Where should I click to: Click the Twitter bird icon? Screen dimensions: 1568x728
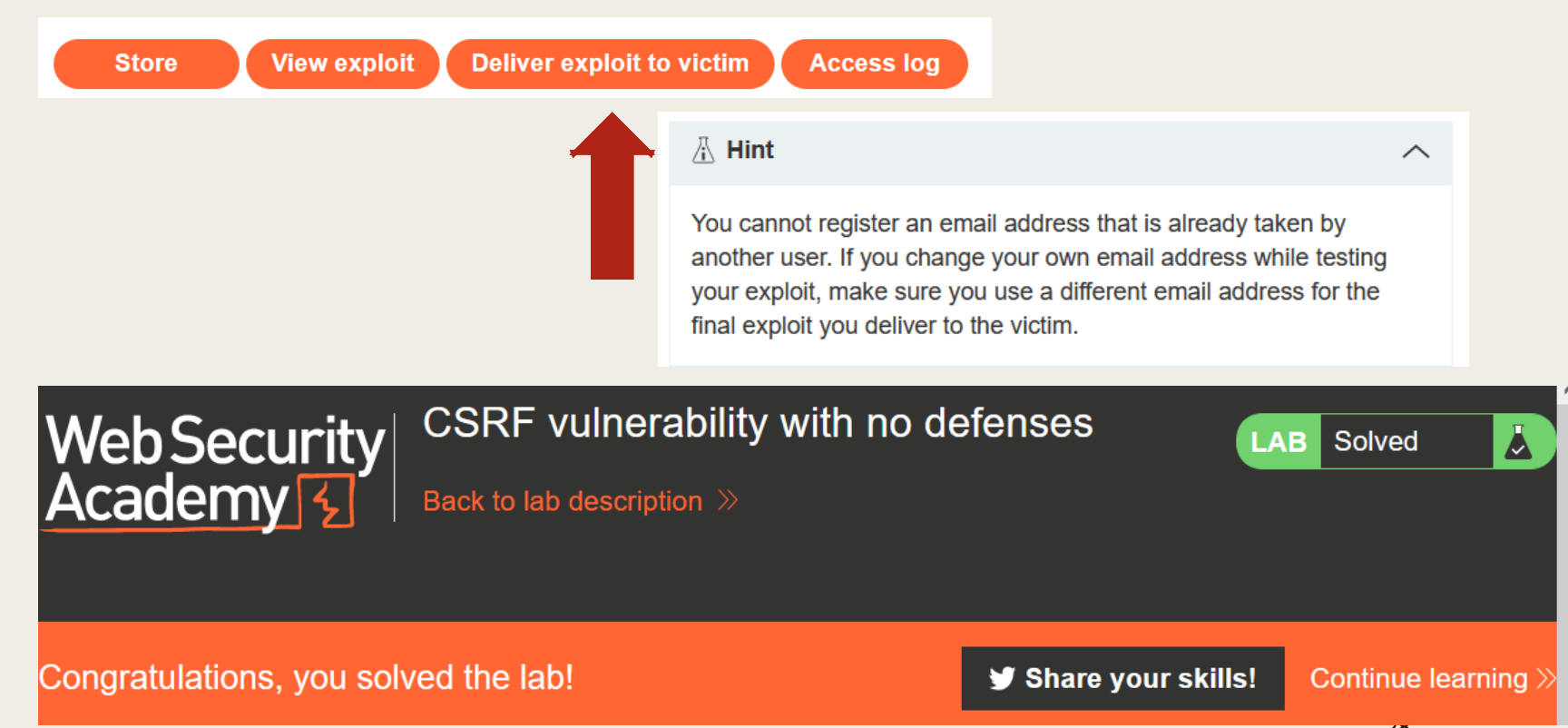pos(1002,678)
